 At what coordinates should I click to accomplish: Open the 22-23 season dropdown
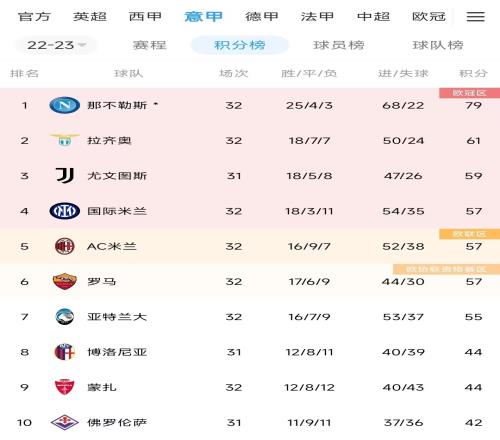[56, 45]
